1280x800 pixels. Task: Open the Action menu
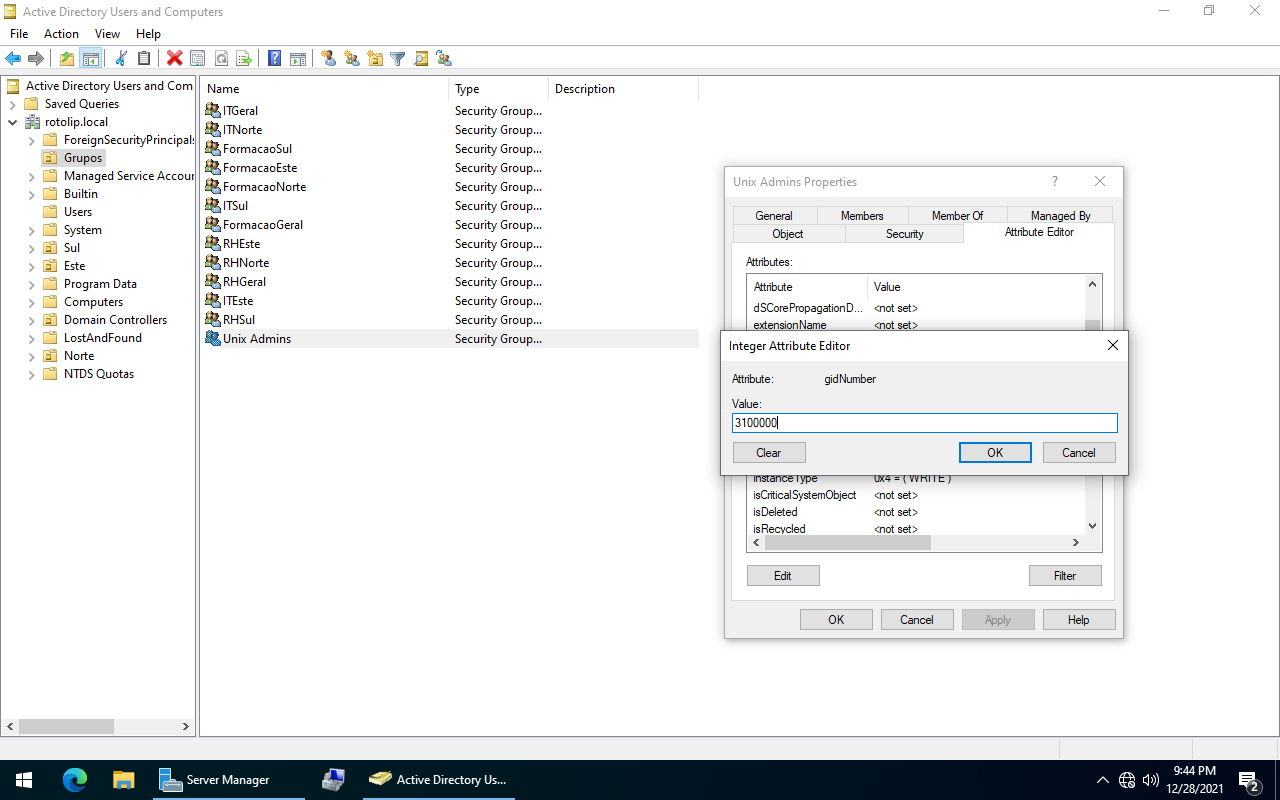click(x=61, y=34)
